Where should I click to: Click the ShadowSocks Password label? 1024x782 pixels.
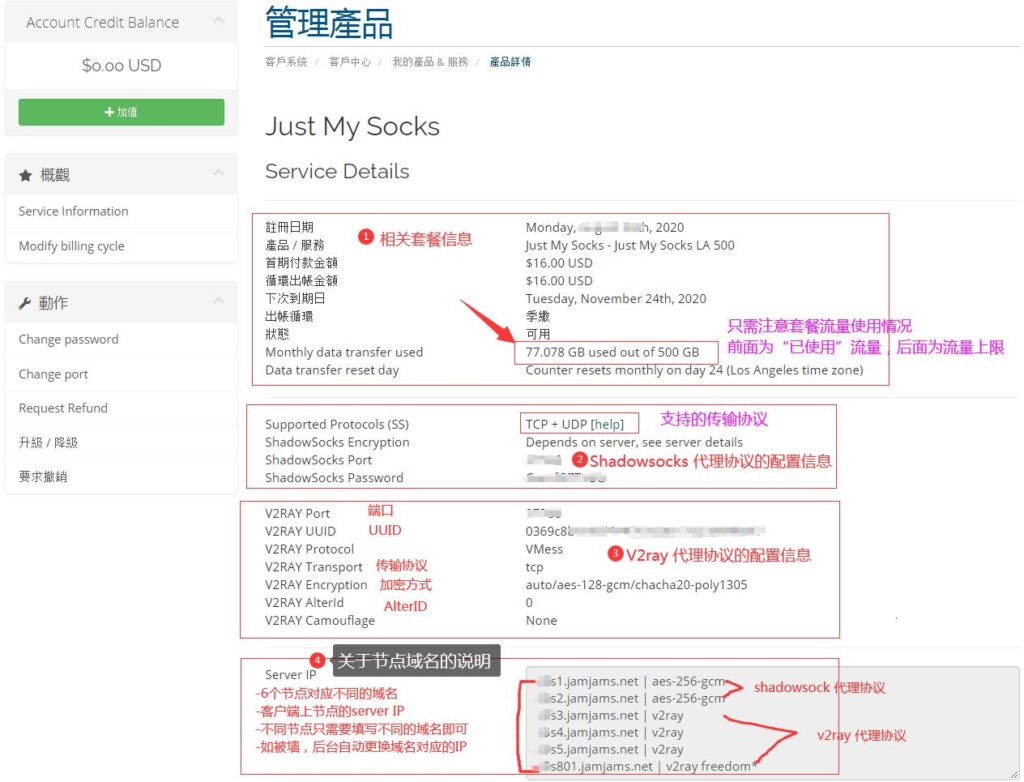click(x=334, y=478)
